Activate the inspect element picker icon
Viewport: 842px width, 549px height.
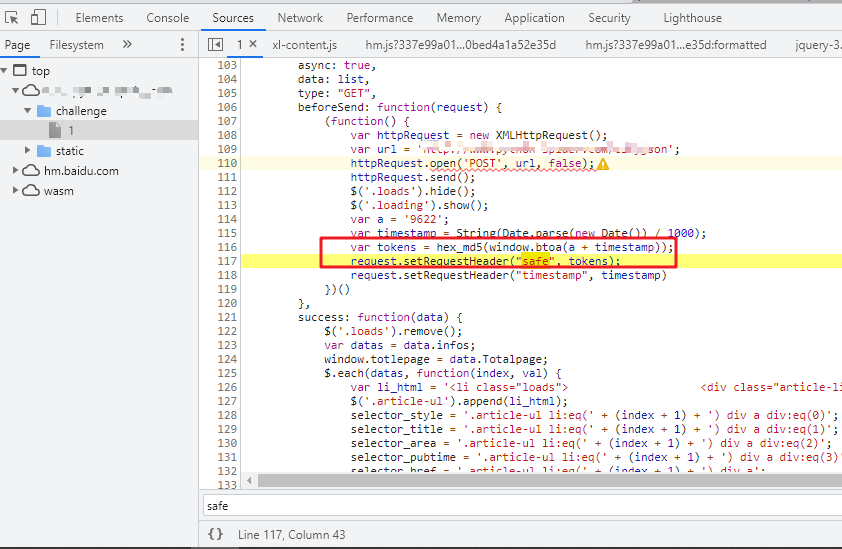click(x=11, y=18)
